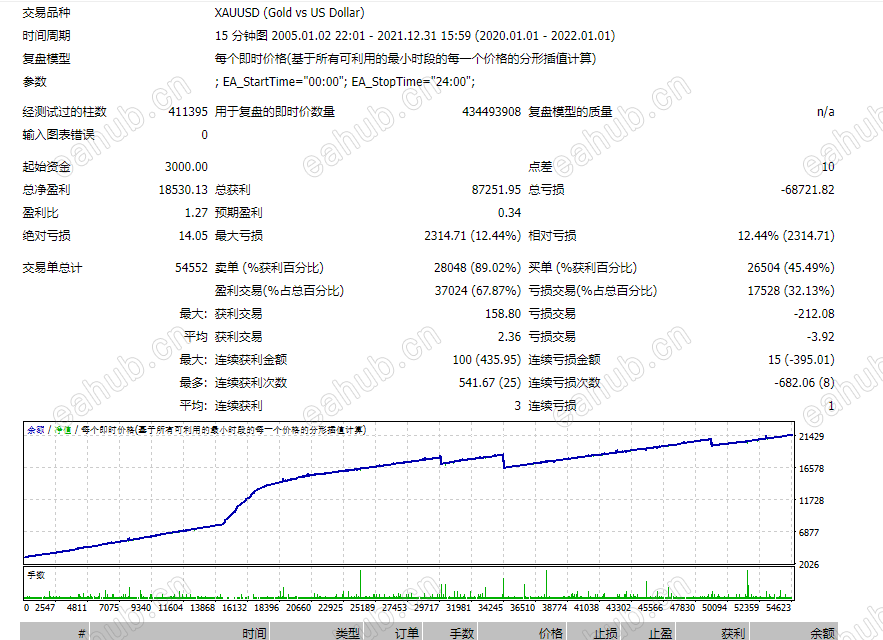Select consecutive wins 100 (435.95)
The width and height of the screenshot is (883, 640).
pyautogui.click(x=487, y=360)
